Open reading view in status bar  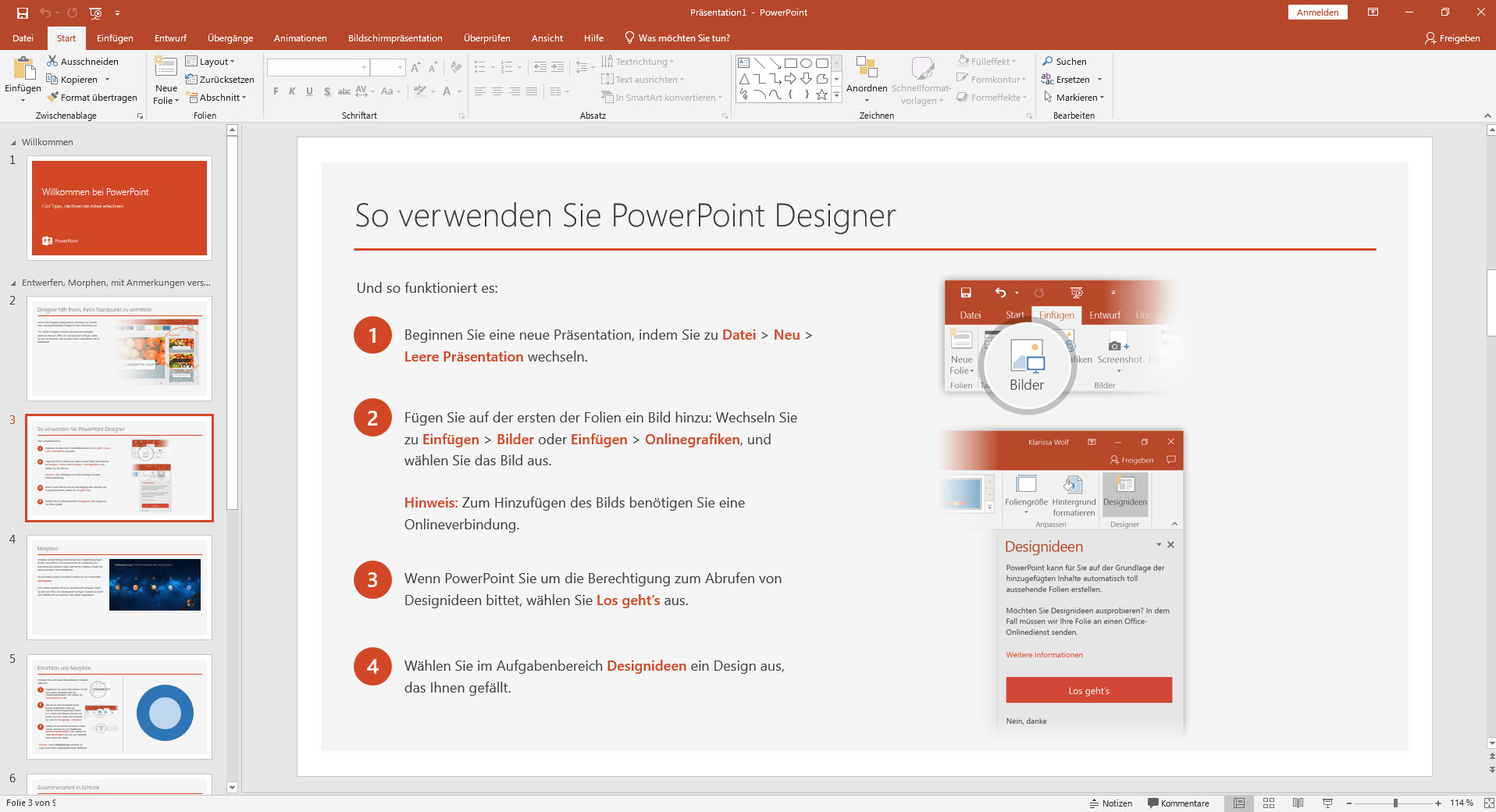pos(1298,803)
